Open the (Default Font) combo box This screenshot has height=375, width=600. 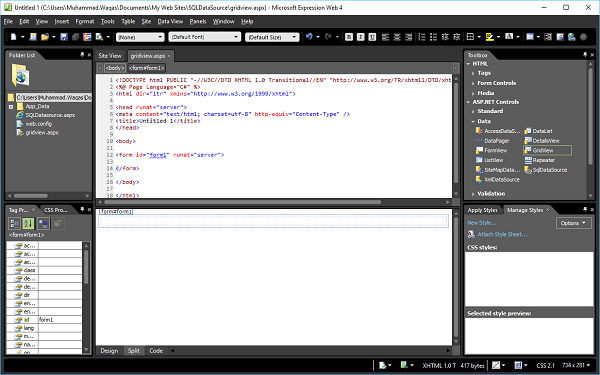point(205,37)
